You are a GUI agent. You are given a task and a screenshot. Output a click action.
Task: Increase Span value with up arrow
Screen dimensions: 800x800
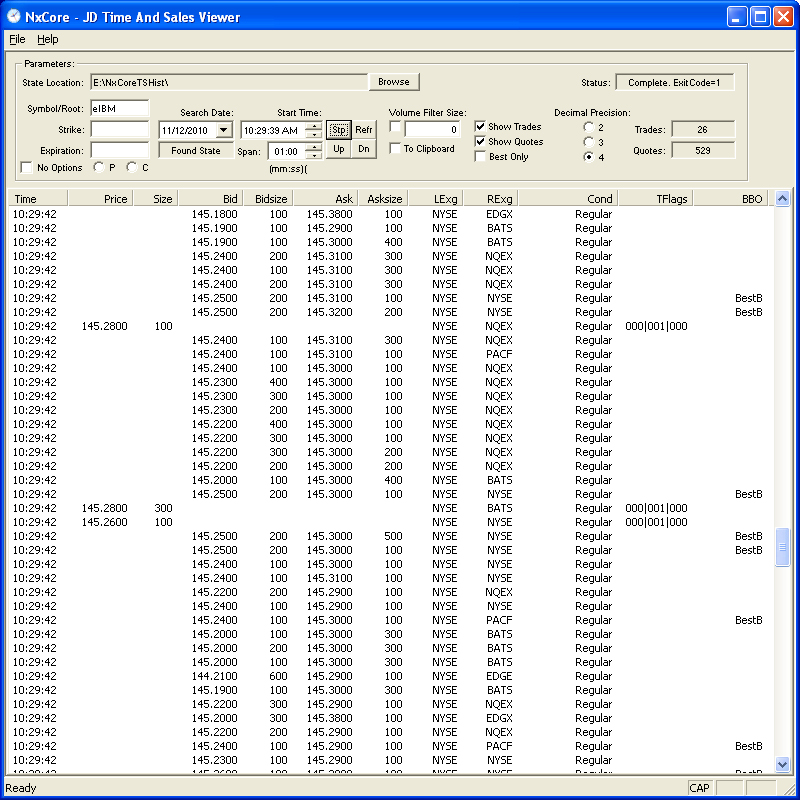[314, 146]
